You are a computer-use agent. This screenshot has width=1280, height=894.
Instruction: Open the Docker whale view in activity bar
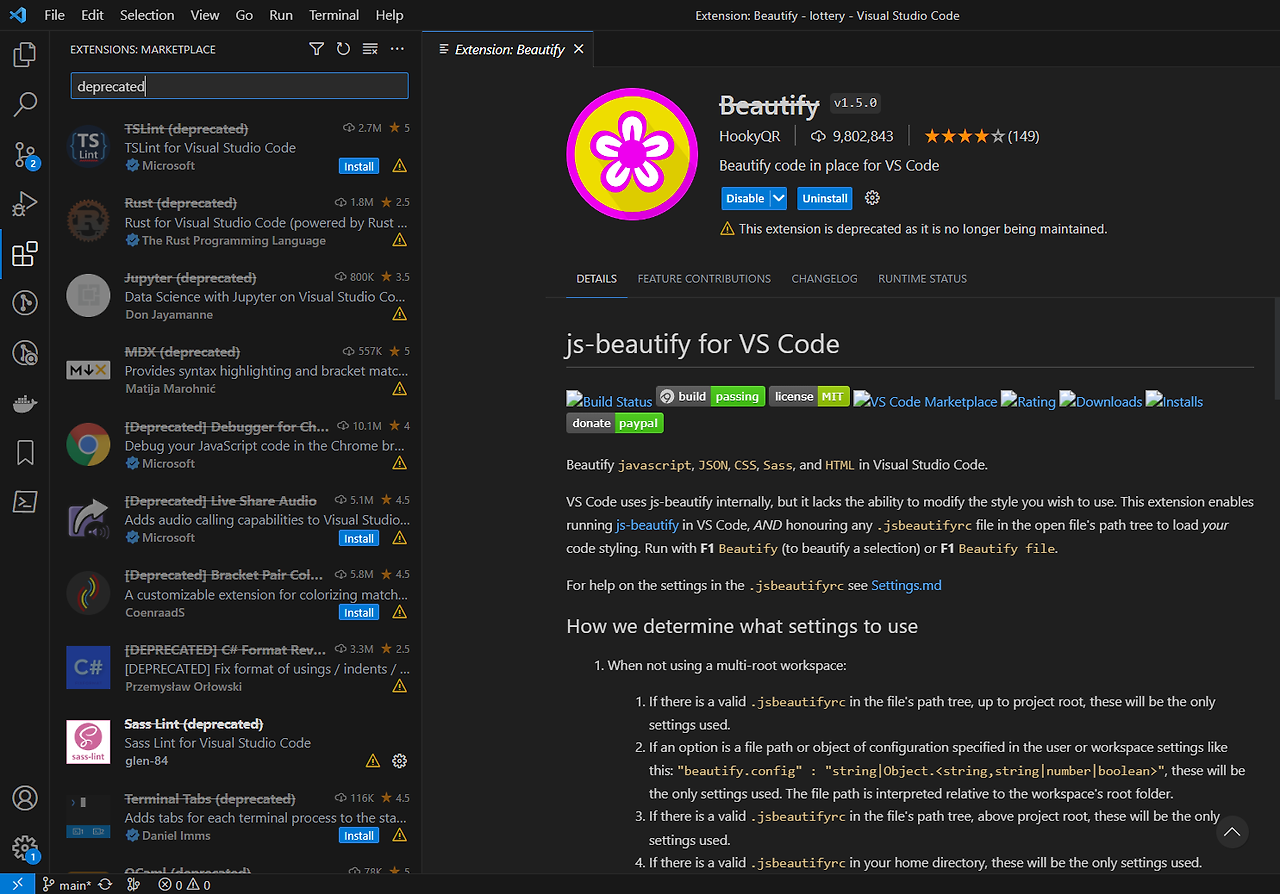click(x=25, y=403)
